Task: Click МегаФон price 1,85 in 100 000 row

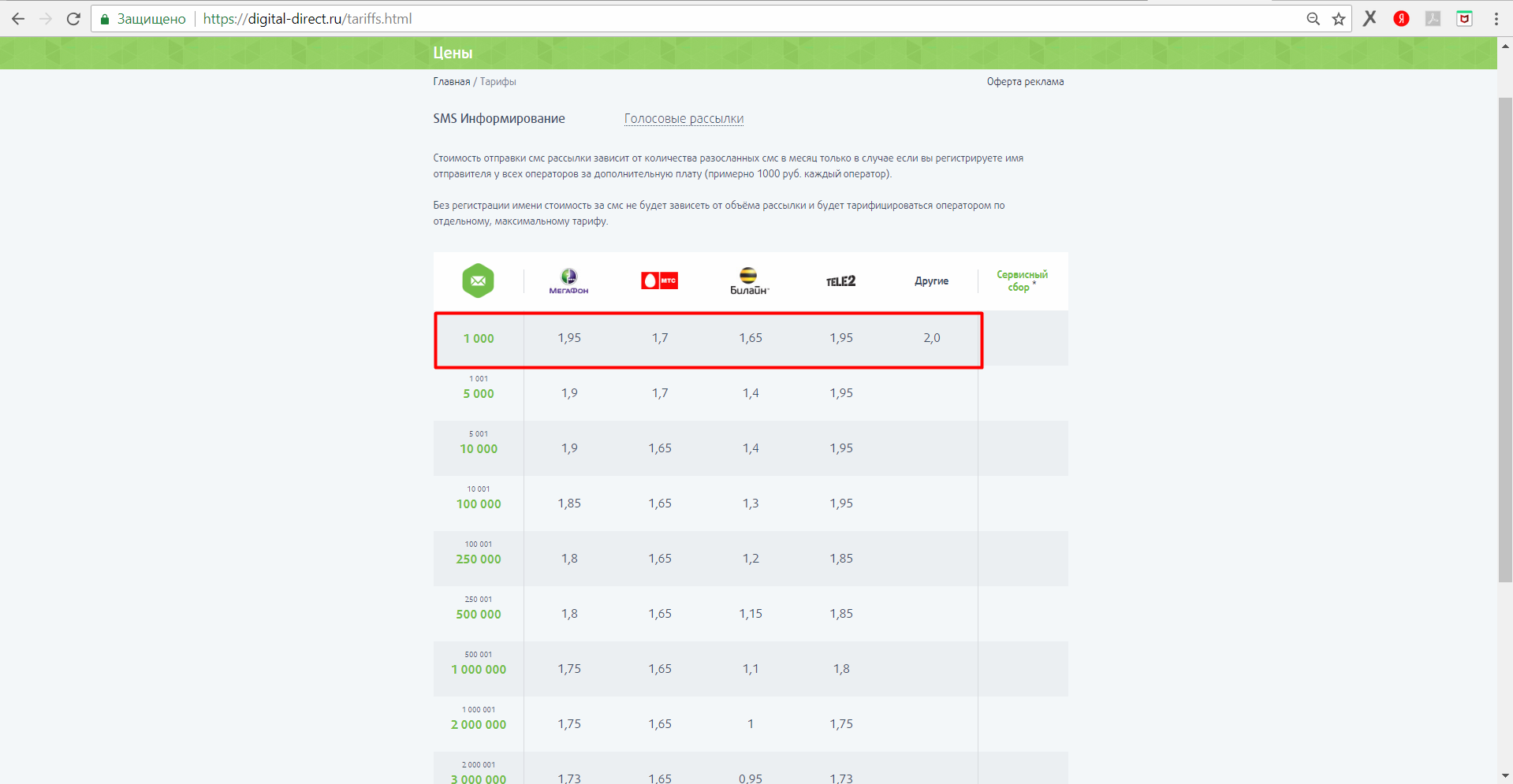Action: coord(569,503)
